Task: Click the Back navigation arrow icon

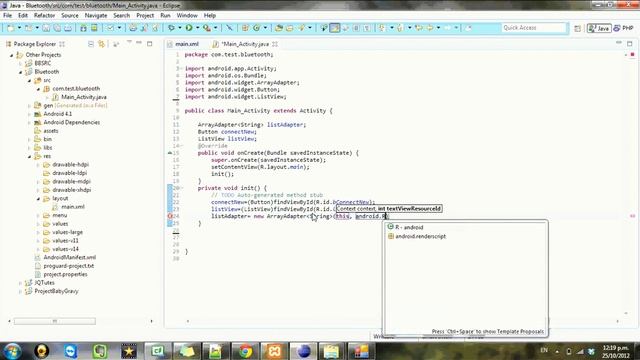Action: coord(430,28)
